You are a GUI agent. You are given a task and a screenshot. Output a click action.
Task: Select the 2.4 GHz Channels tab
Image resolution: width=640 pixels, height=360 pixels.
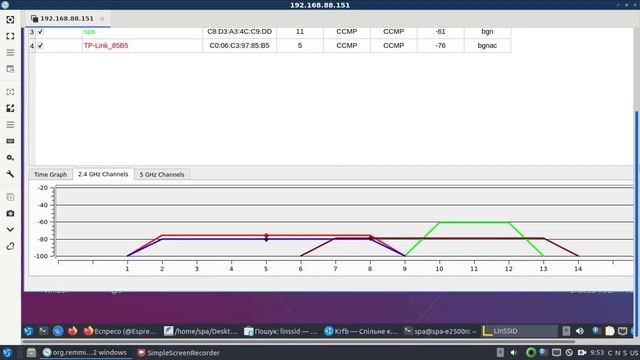pyautogui.click(x=103, y=174)
